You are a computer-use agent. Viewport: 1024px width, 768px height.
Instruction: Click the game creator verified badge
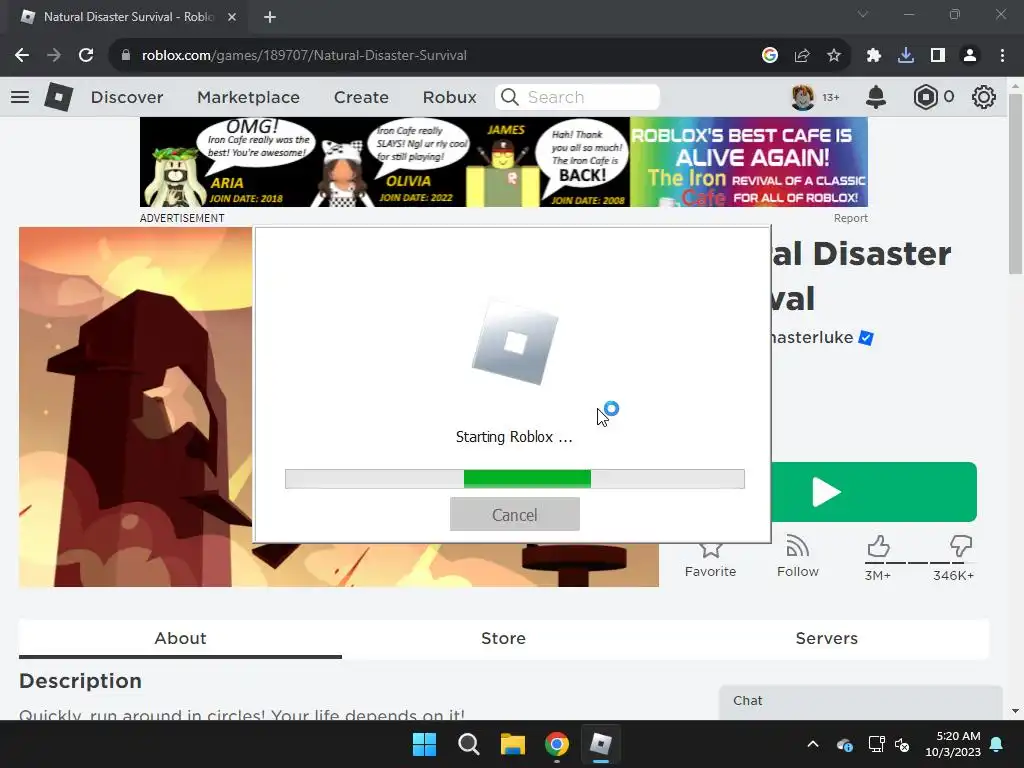click(866, 338)
